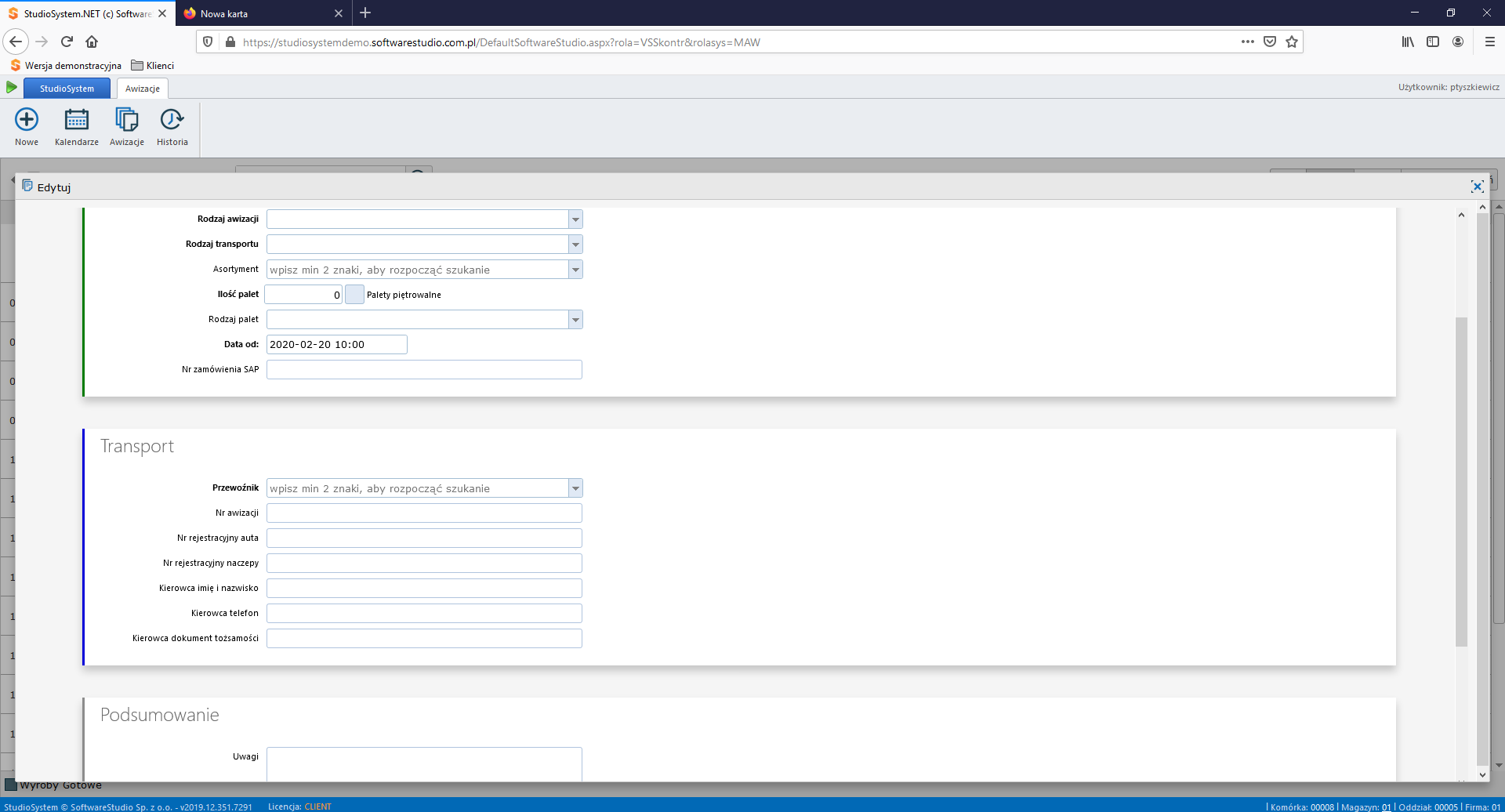
Task: Open the Firefox library icon
Action: click(1408, 42)
